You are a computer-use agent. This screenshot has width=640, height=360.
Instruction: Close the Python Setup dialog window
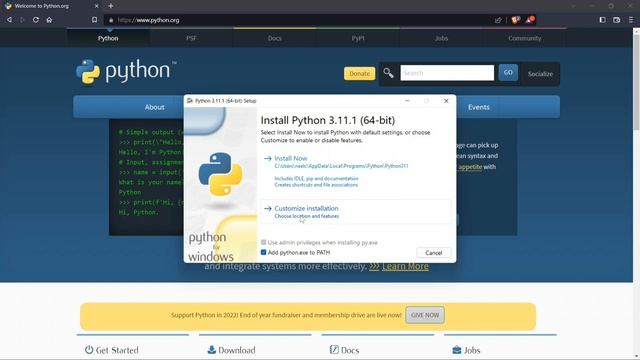[x=446, y=101]
